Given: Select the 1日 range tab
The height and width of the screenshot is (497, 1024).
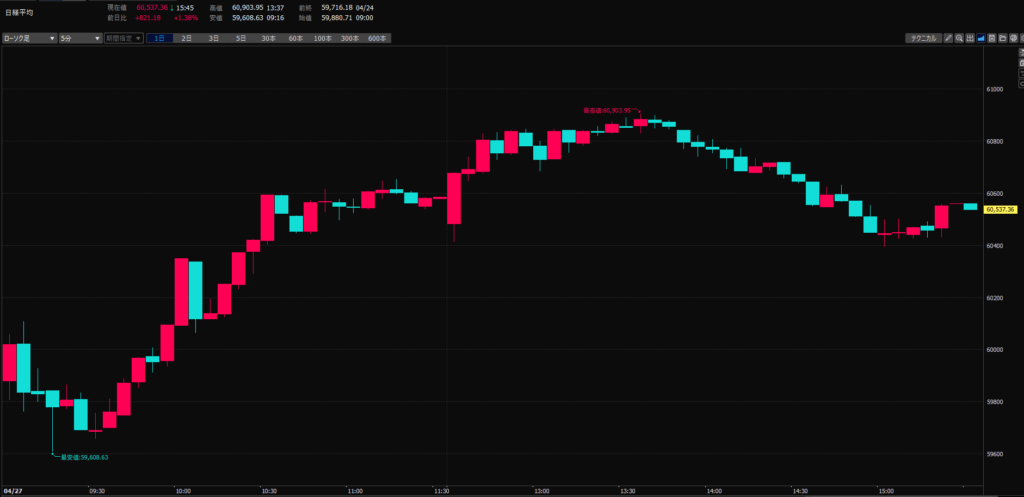Looking at the screenshot, I should [159, 38].
